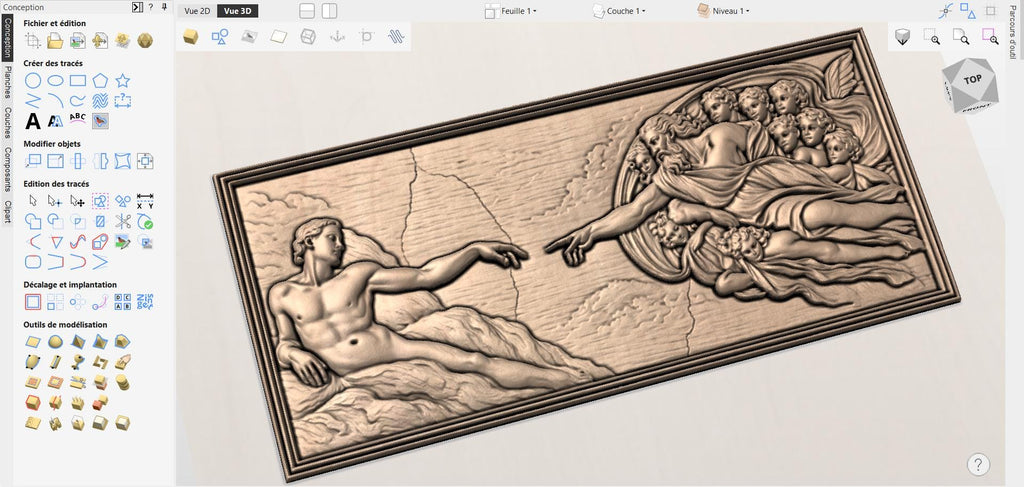Open the Planches side tab

[7, 82]
